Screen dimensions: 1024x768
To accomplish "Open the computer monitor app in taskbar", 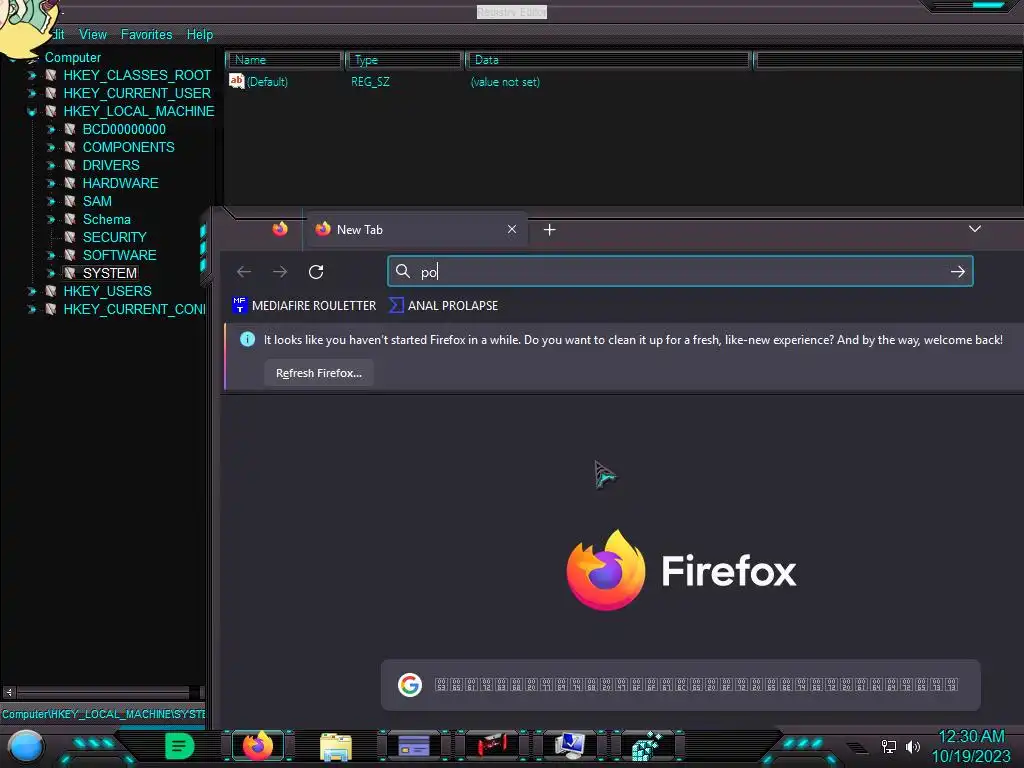I will pos(570,746).
